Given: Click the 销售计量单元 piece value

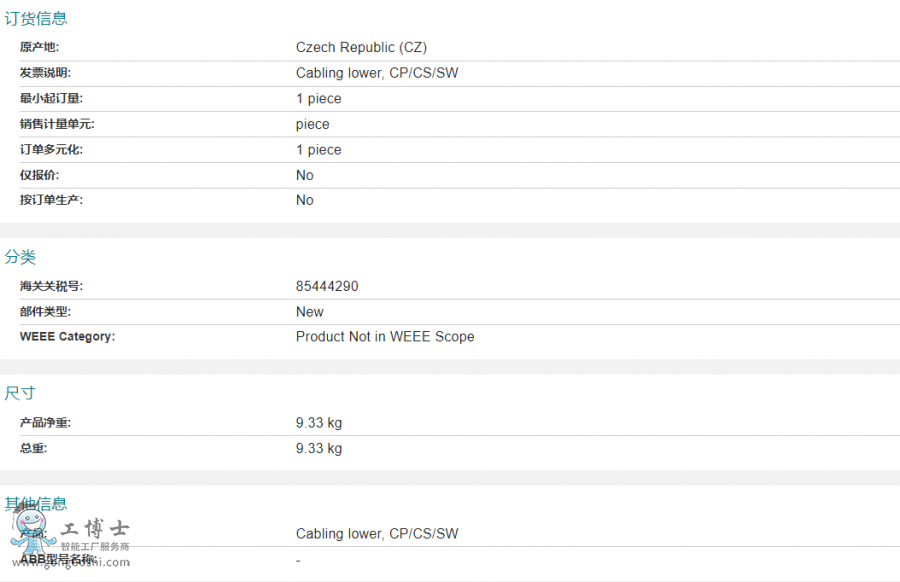Looking at the screenshot, I should click(x=312, y=125).
